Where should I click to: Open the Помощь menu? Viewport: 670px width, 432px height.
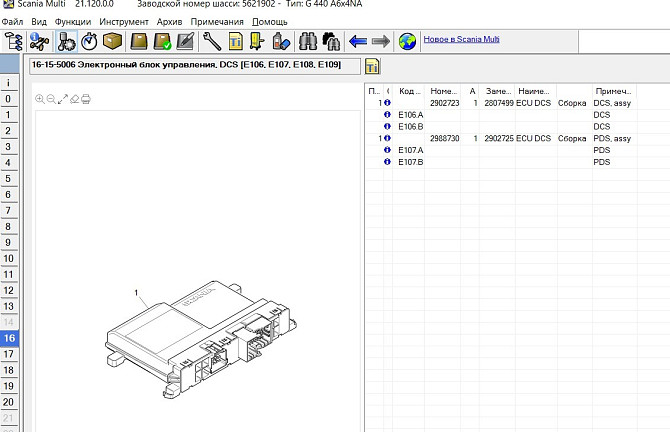(x=270, y=21)
